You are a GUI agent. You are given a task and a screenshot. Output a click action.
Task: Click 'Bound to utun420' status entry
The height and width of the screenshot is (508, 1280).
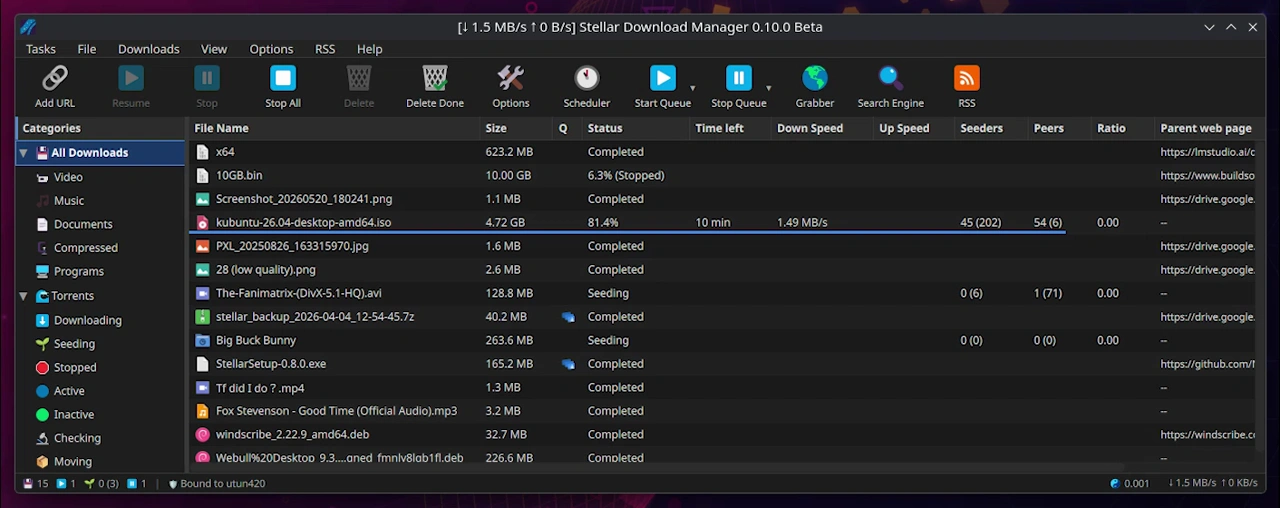point(216,484)
